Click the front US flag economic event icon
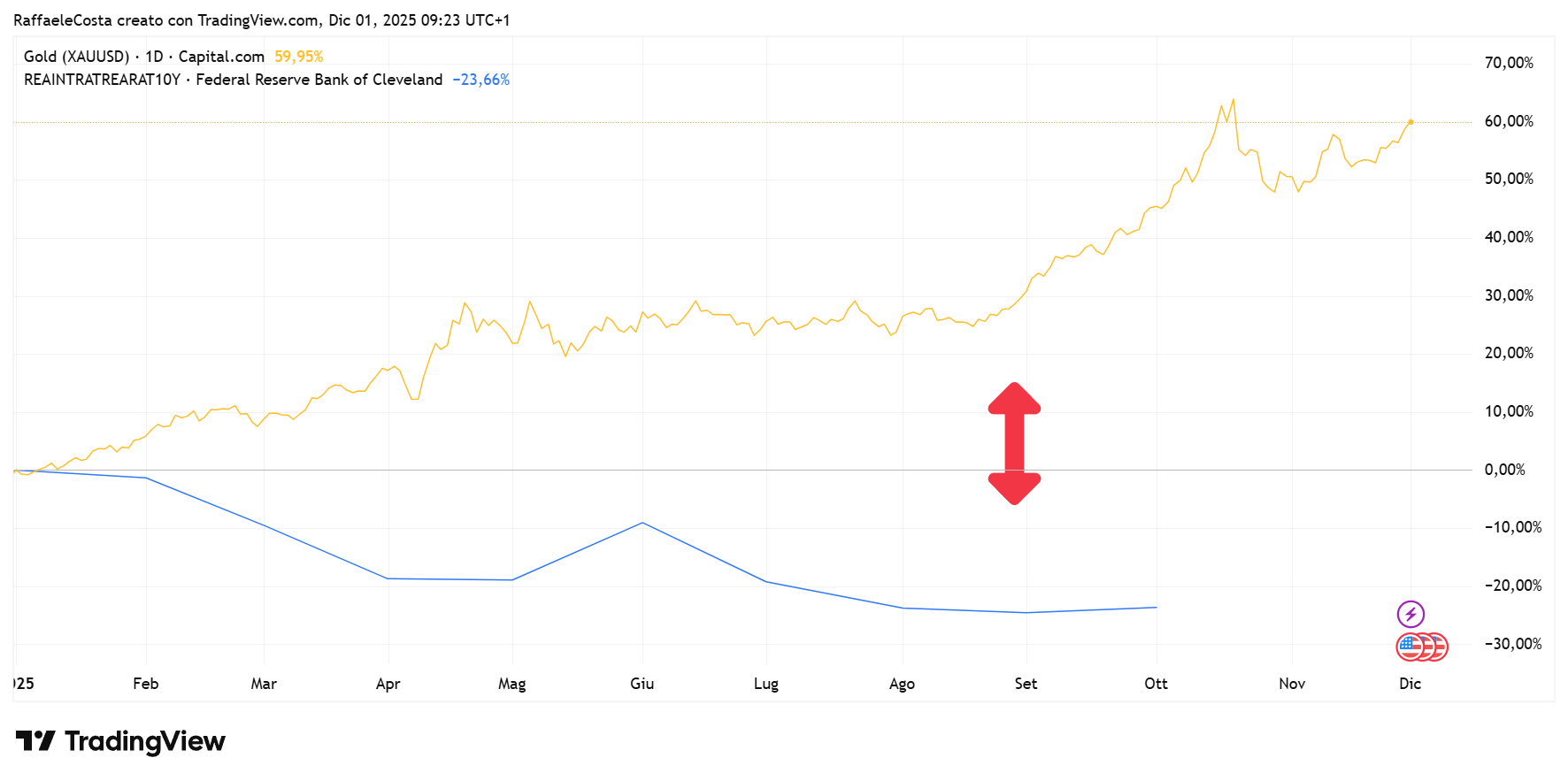This screenshot has width=1568, height=781. [x=1409, y=647]
